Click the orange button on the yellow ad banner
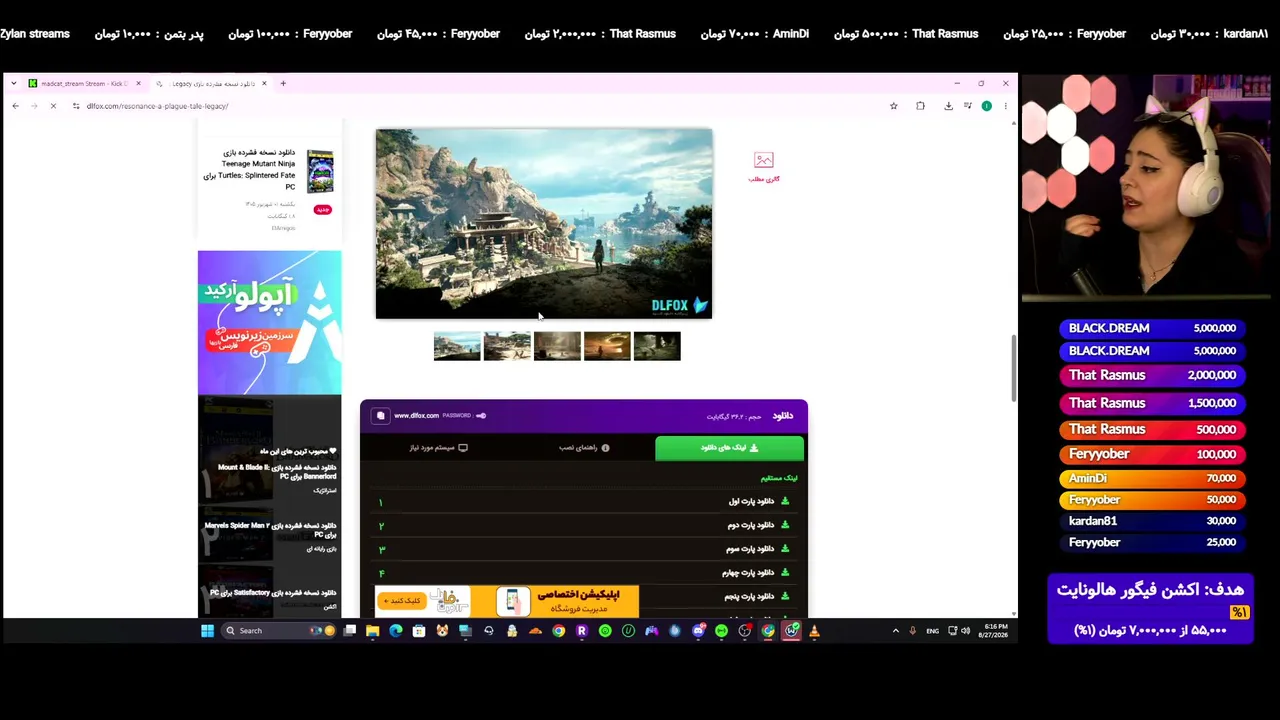Viewport: 1280px width, 720px height. pyautogui.click(x=402, y=601)
